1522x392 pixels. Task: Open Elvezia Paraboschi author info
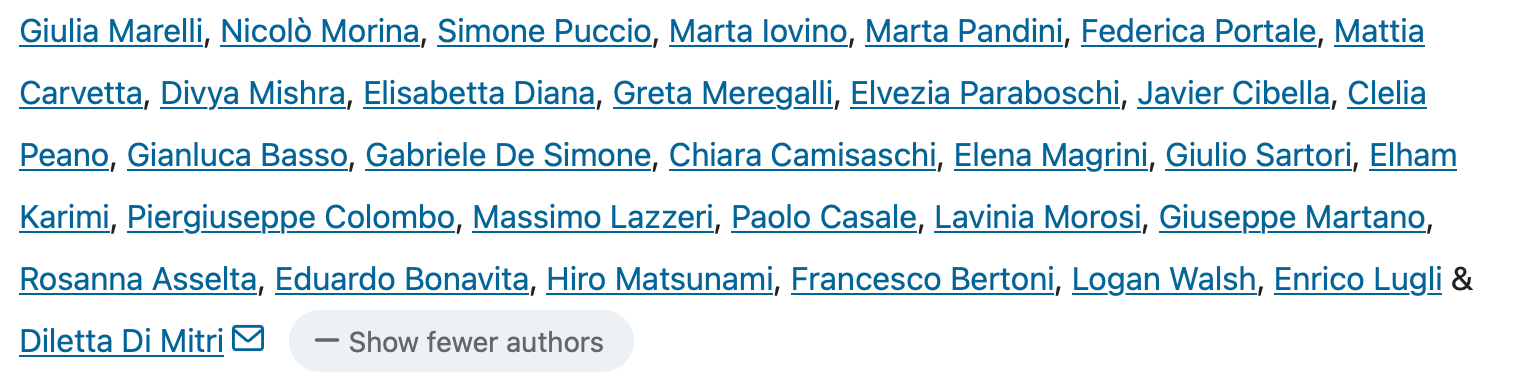(985, 94)
